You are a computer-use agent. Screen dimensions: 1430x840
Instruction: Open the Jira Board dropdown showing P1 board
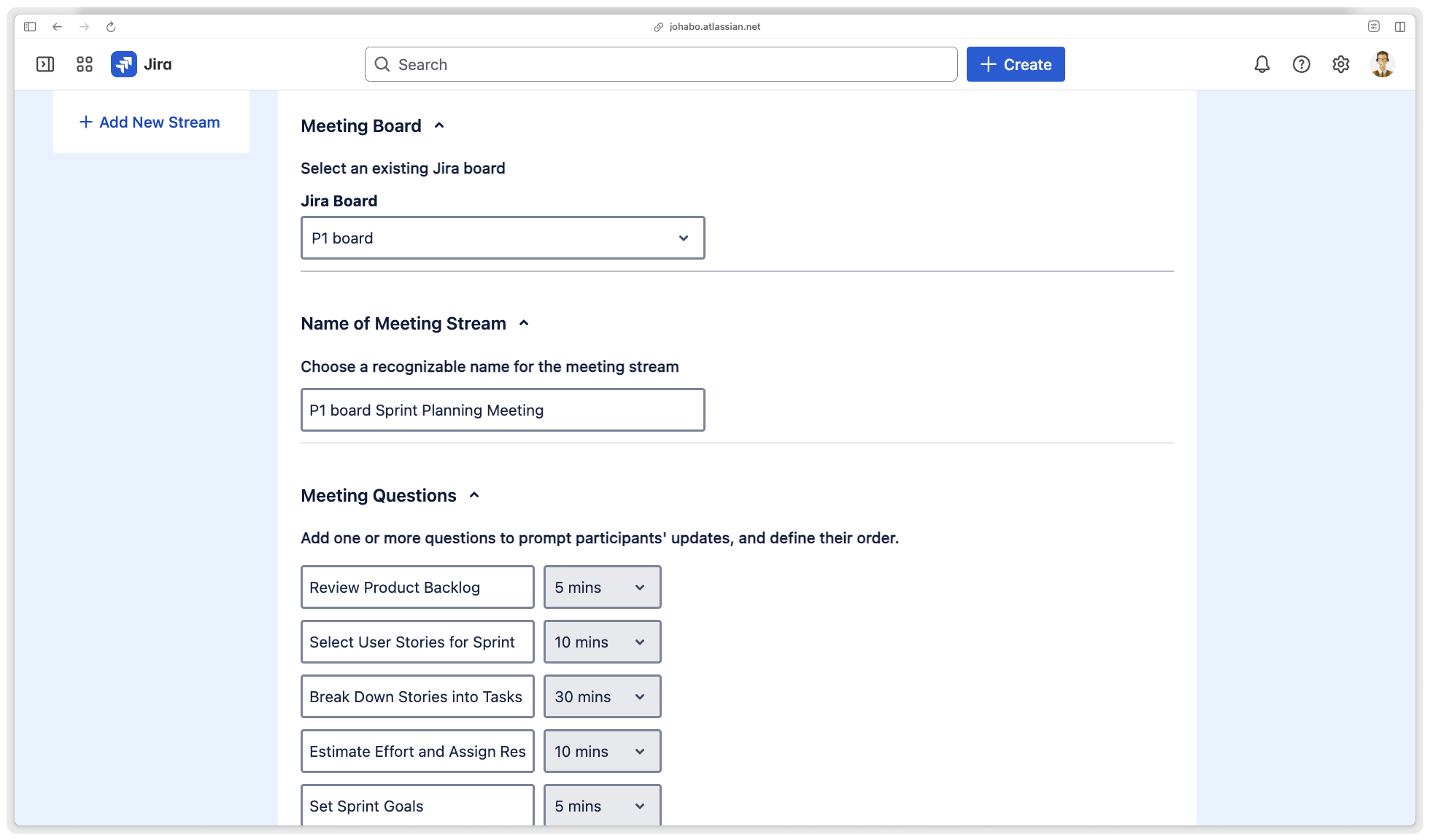coord(503,238)
